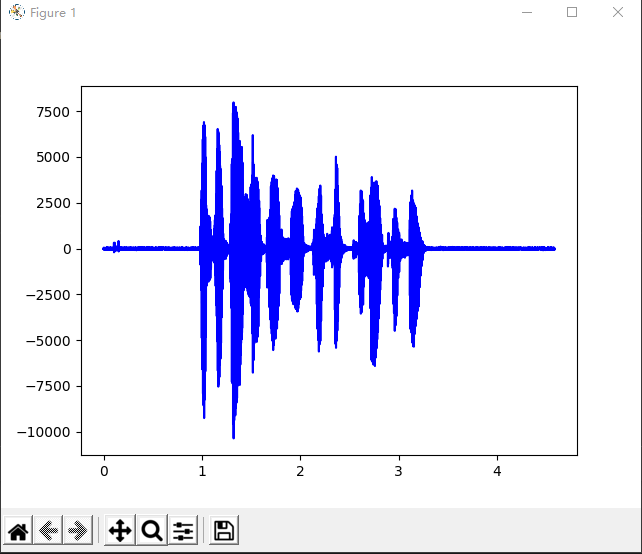
Task: Click the x-axis tick label 3
Action: pos(399,472)
